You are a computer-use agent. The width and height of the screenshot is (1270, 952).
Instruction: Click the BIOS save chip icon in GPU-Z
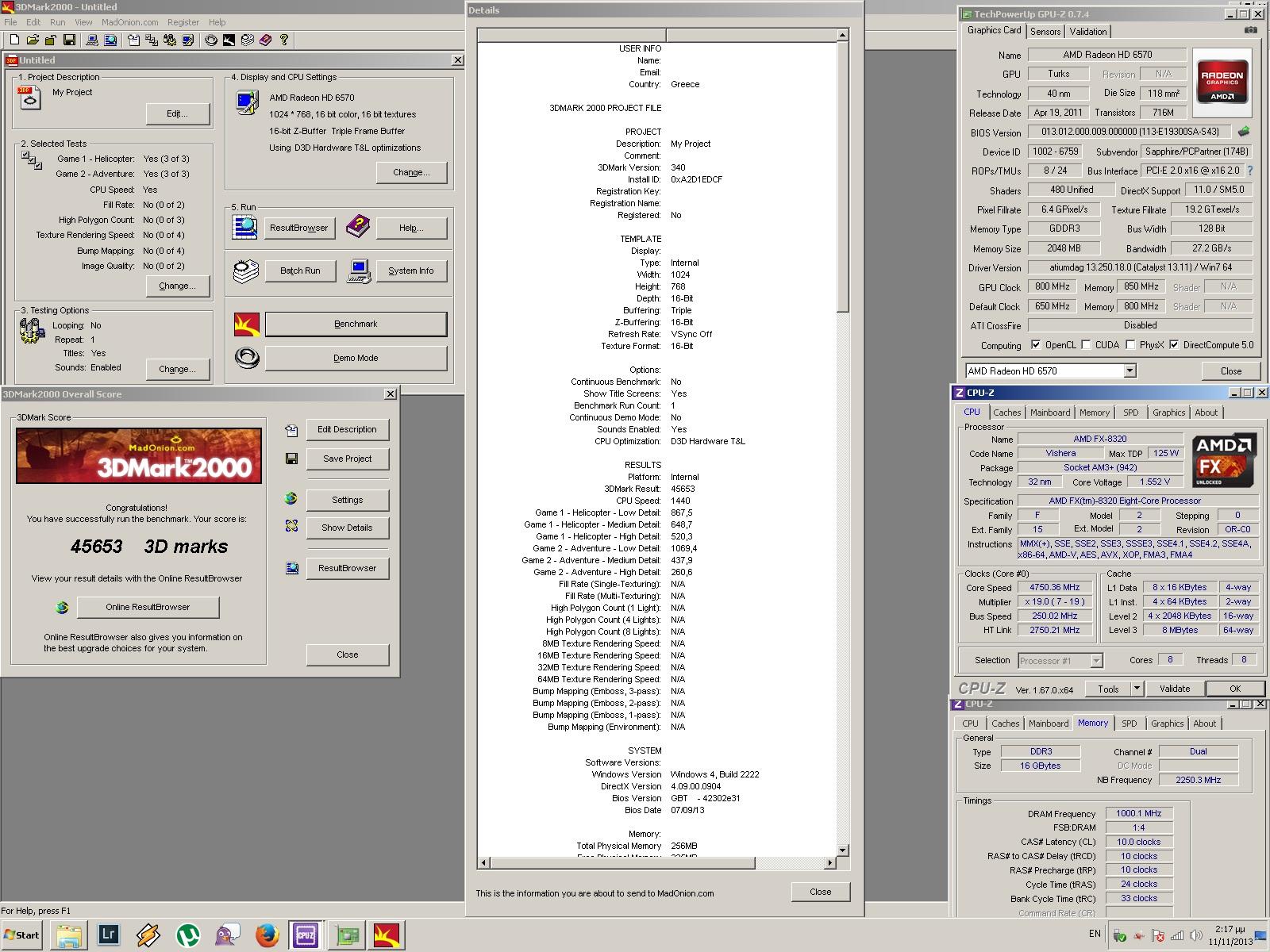coord(1244,132)
